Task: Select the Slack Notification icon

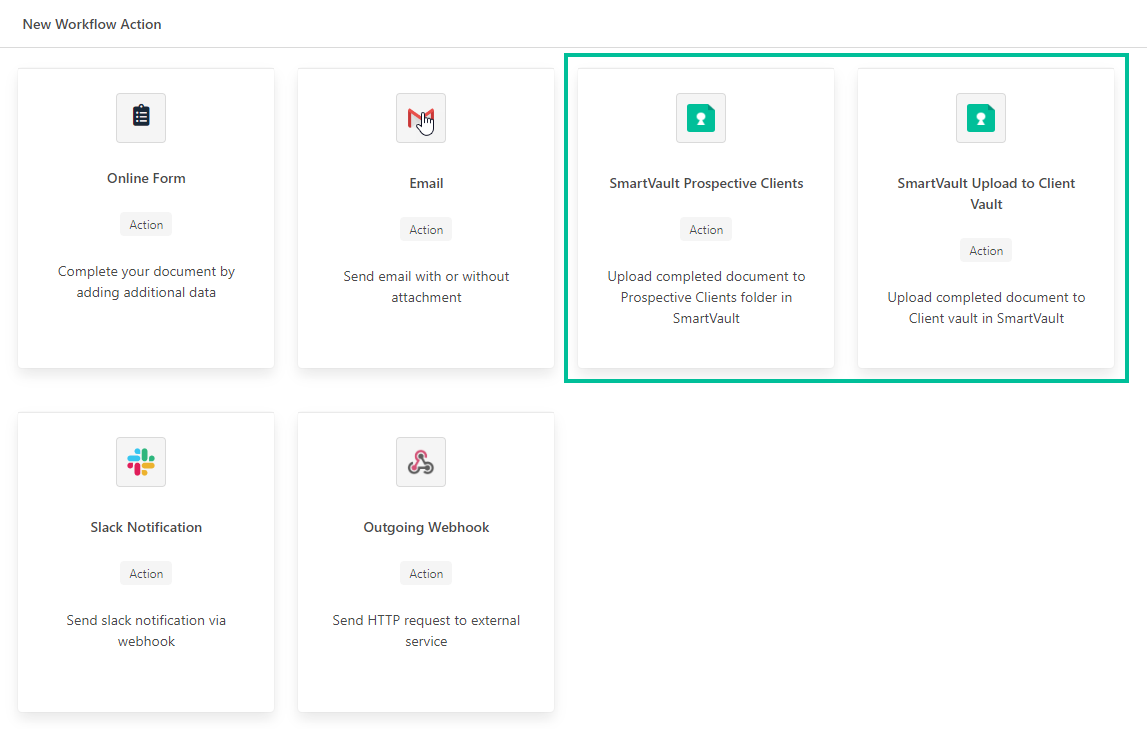Action: (140, 461)
